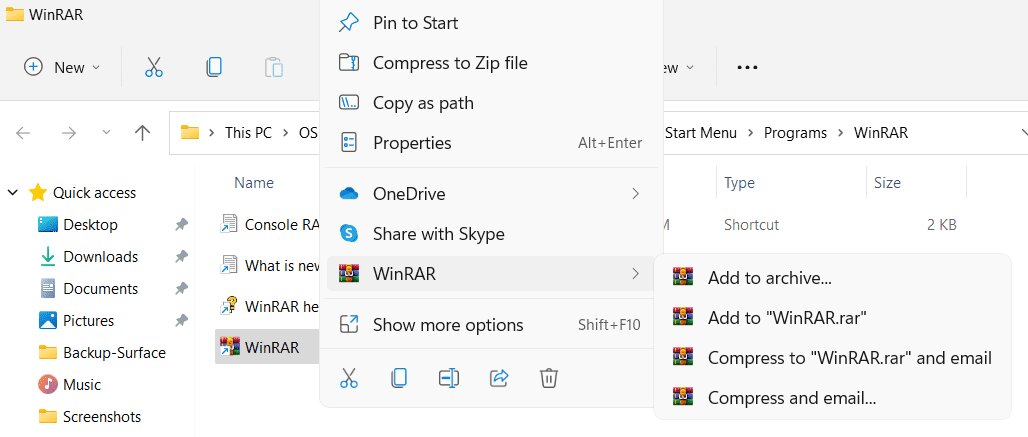Sort by the Name column header
The width and height of the screenshot is (1028, 437).
[254, 183]
